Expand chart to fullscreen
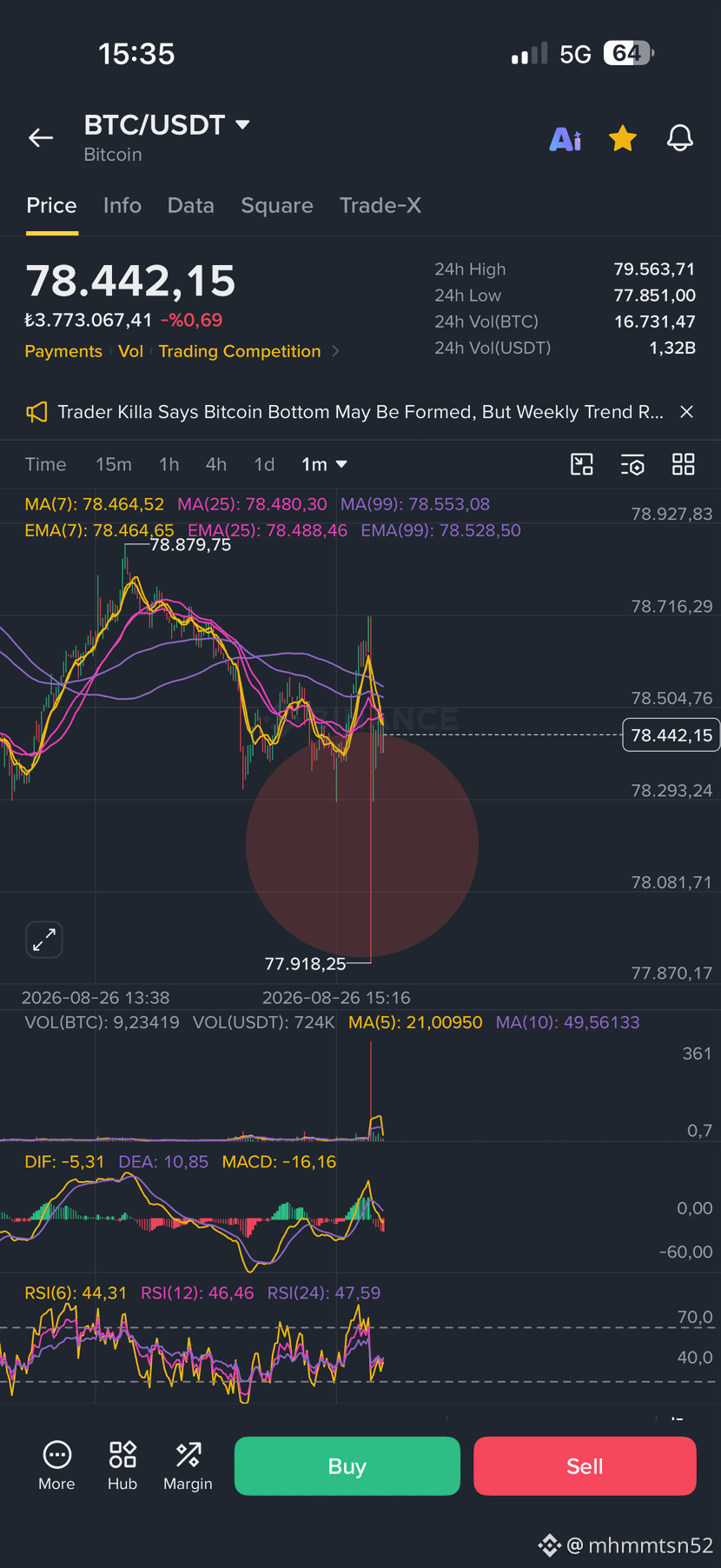Screen dimensions: 721x1568 coord(44,940)
